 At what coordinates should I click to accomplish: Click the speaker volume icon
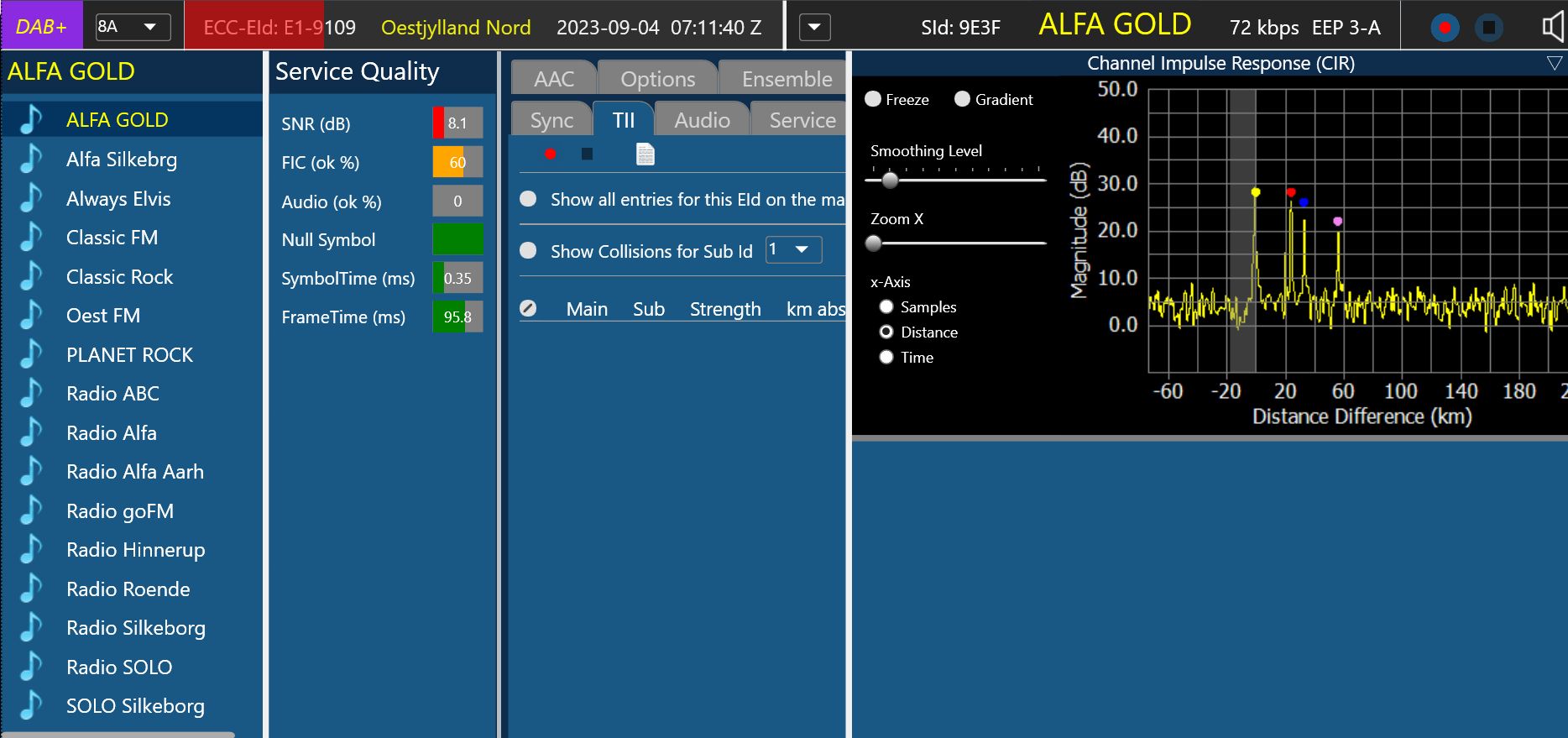point(1553,27)
